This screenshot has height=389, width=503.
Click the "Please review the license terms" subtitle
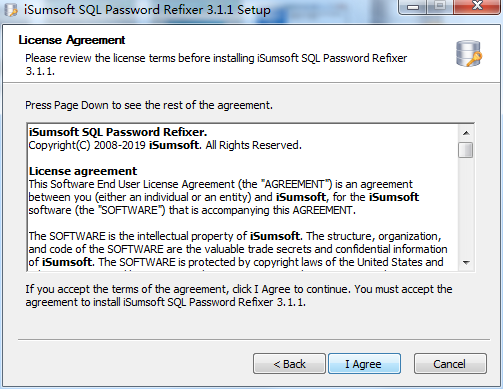(216, 64)
